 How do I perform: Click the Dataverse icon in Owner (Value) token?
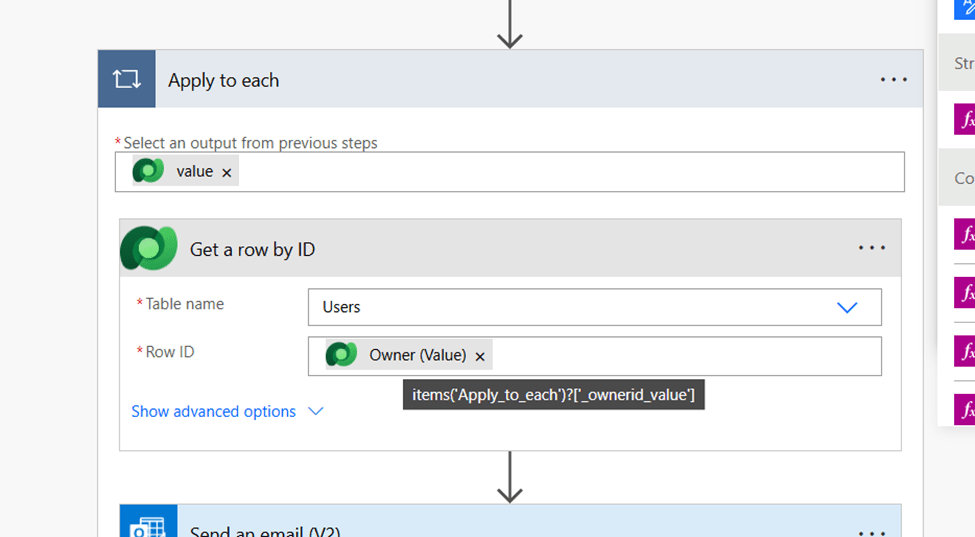[342, 355]
